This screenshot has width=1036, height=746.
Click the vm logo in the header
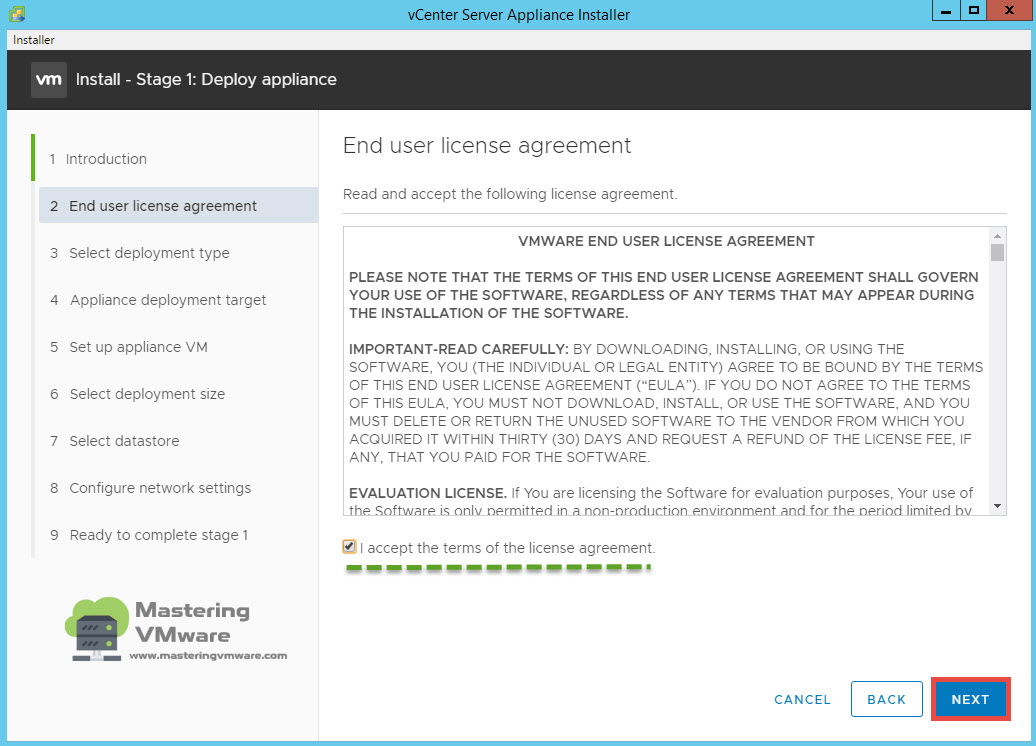coord(49,80)
